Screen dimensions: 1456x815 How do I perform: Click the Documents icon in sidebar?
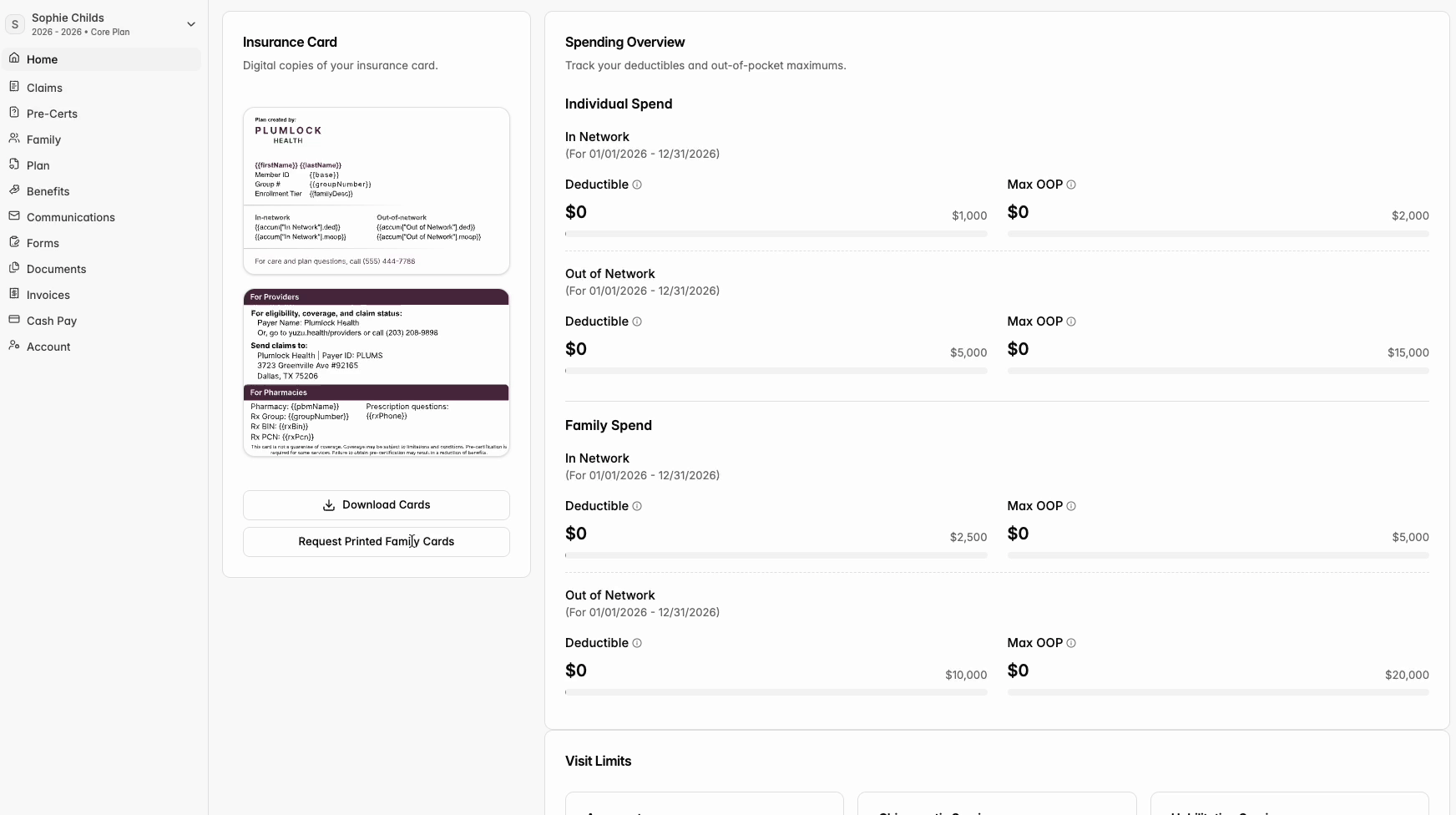click(x=14, y=268)
